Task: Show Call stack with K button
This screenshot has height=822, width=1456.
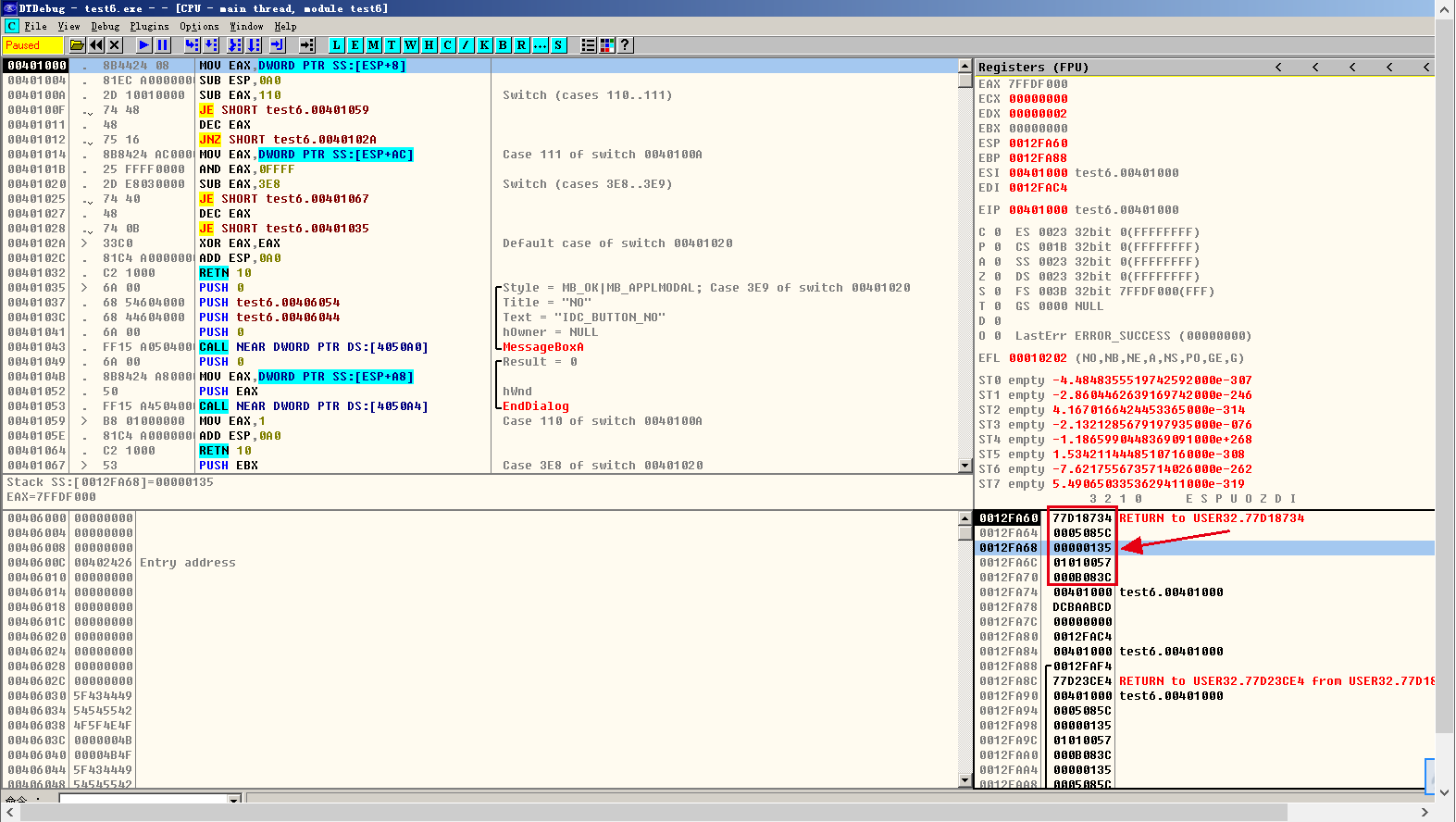Action: (x=484, y=44)
